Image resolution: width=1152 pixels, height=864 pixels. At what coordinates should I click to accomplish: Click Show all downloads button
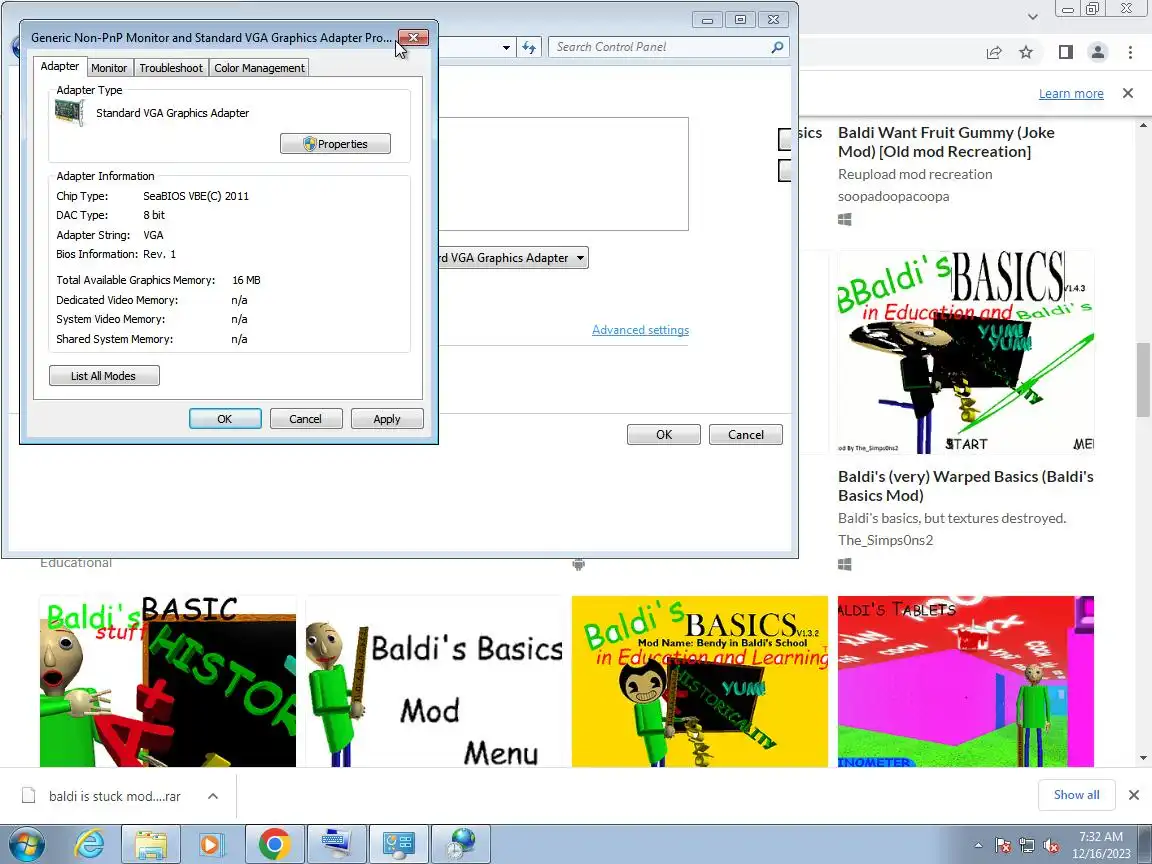coord(1076,795)
